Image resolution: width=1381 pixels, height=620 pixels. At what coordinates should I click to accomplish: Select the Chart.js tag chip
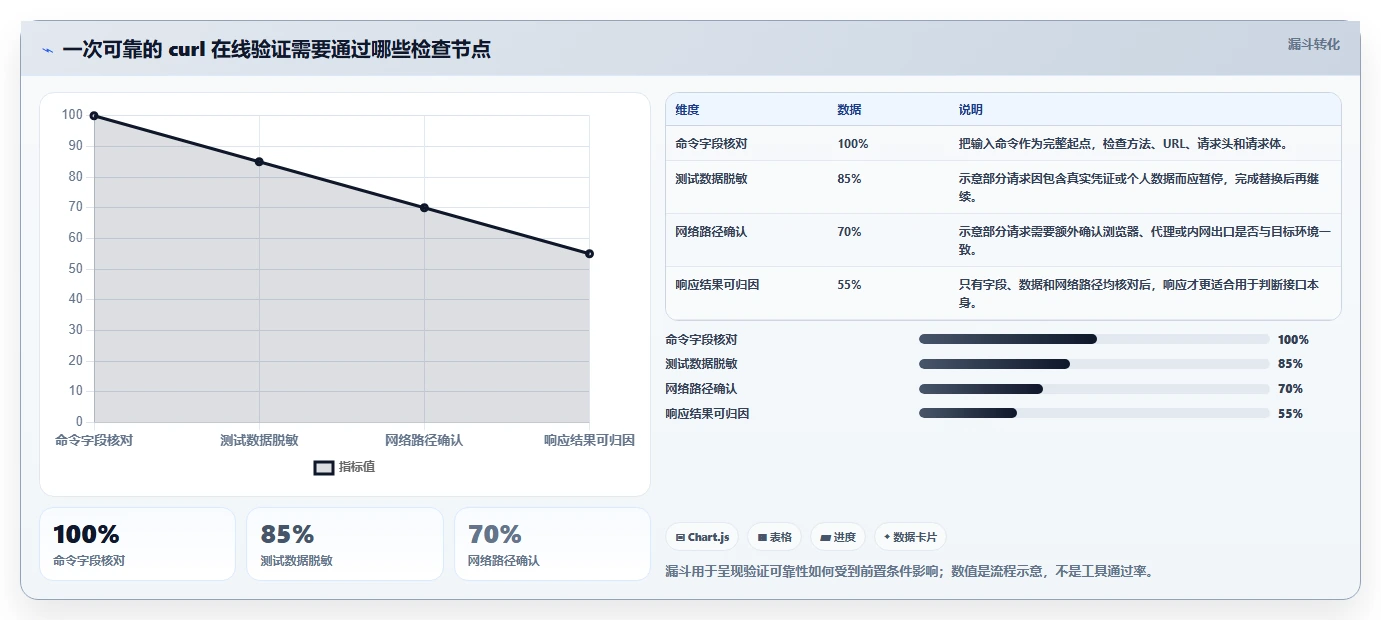(703, 537)
